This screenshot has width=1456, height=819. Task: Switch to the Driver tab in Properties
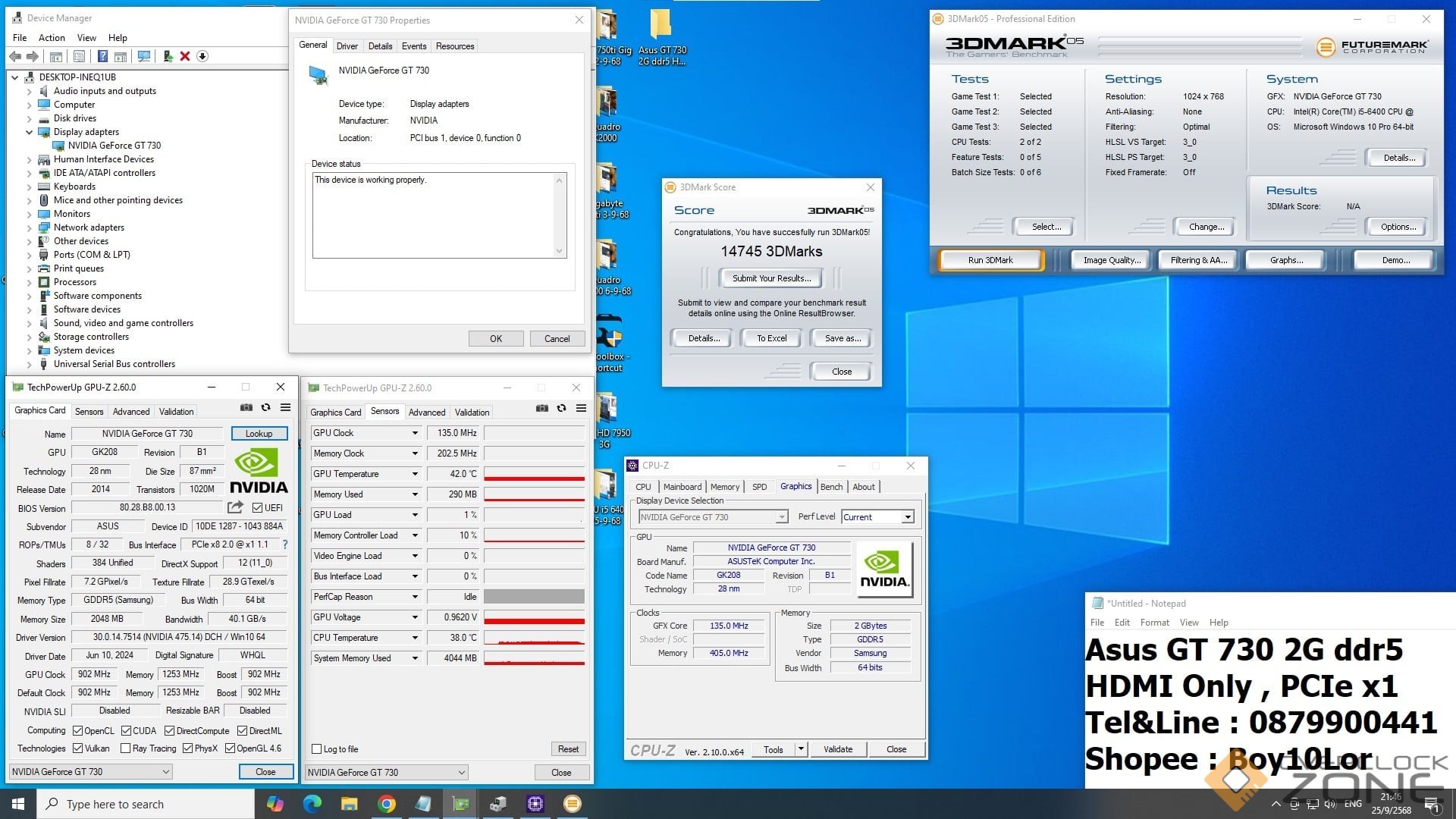347,46
